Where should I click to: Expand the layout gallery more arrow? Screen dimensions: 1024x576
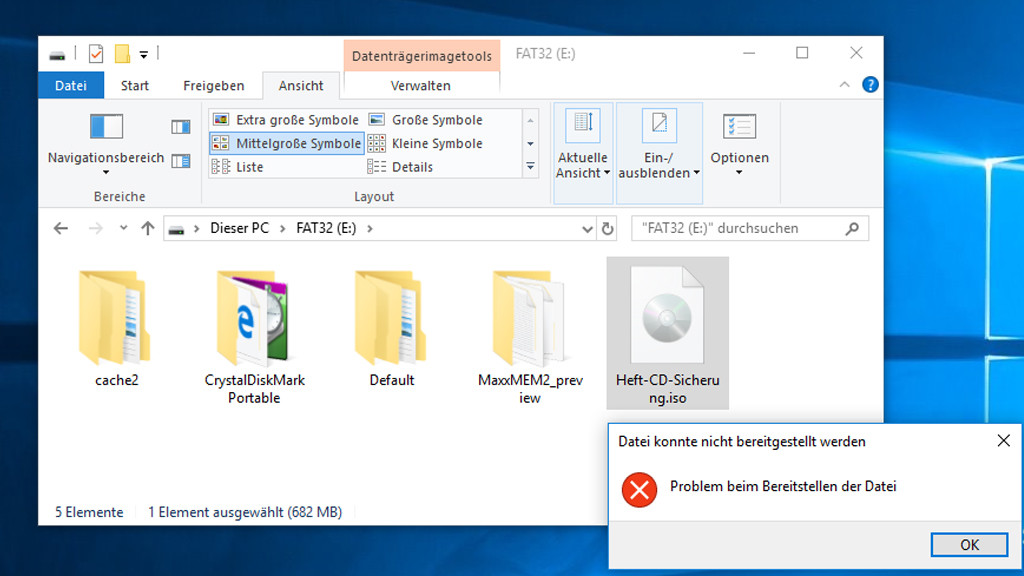pos(530,167)
